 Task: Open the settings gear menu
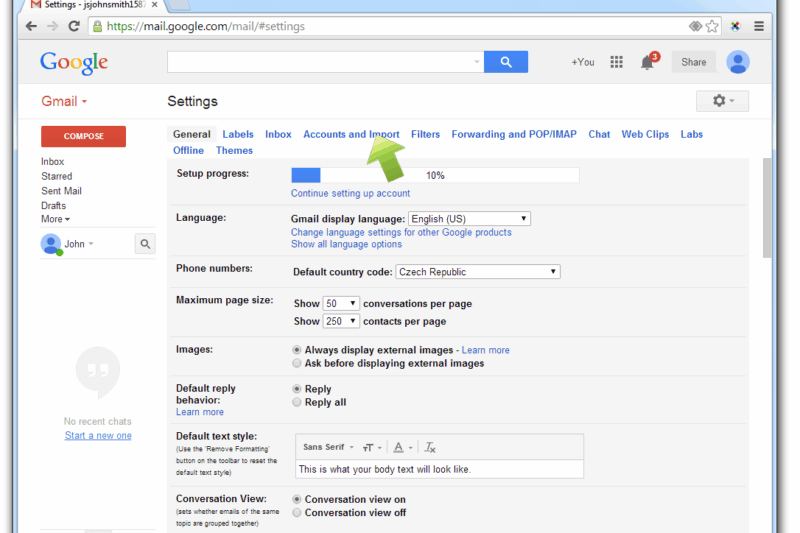[722, 101]
